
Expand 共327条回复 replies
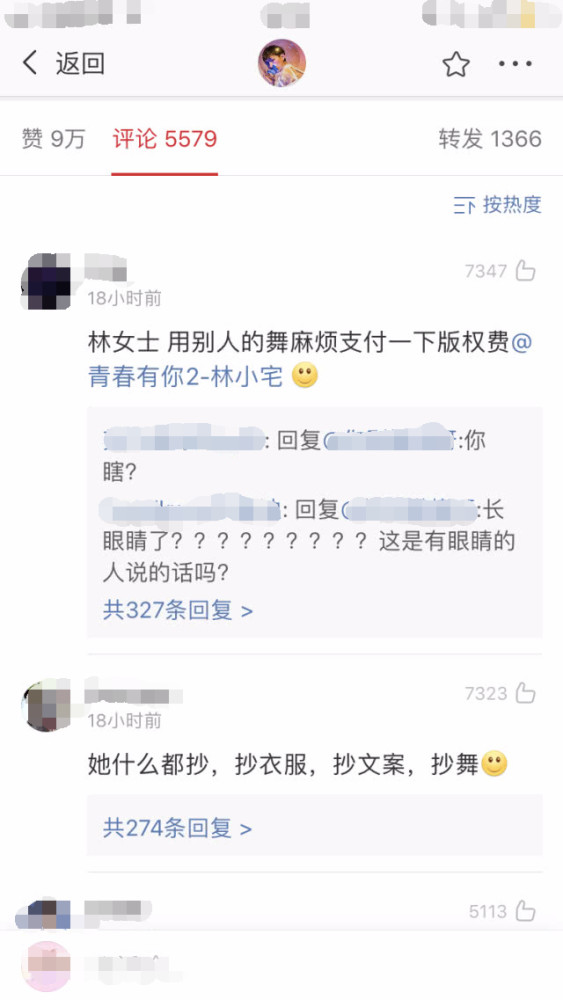pos(178,610)
